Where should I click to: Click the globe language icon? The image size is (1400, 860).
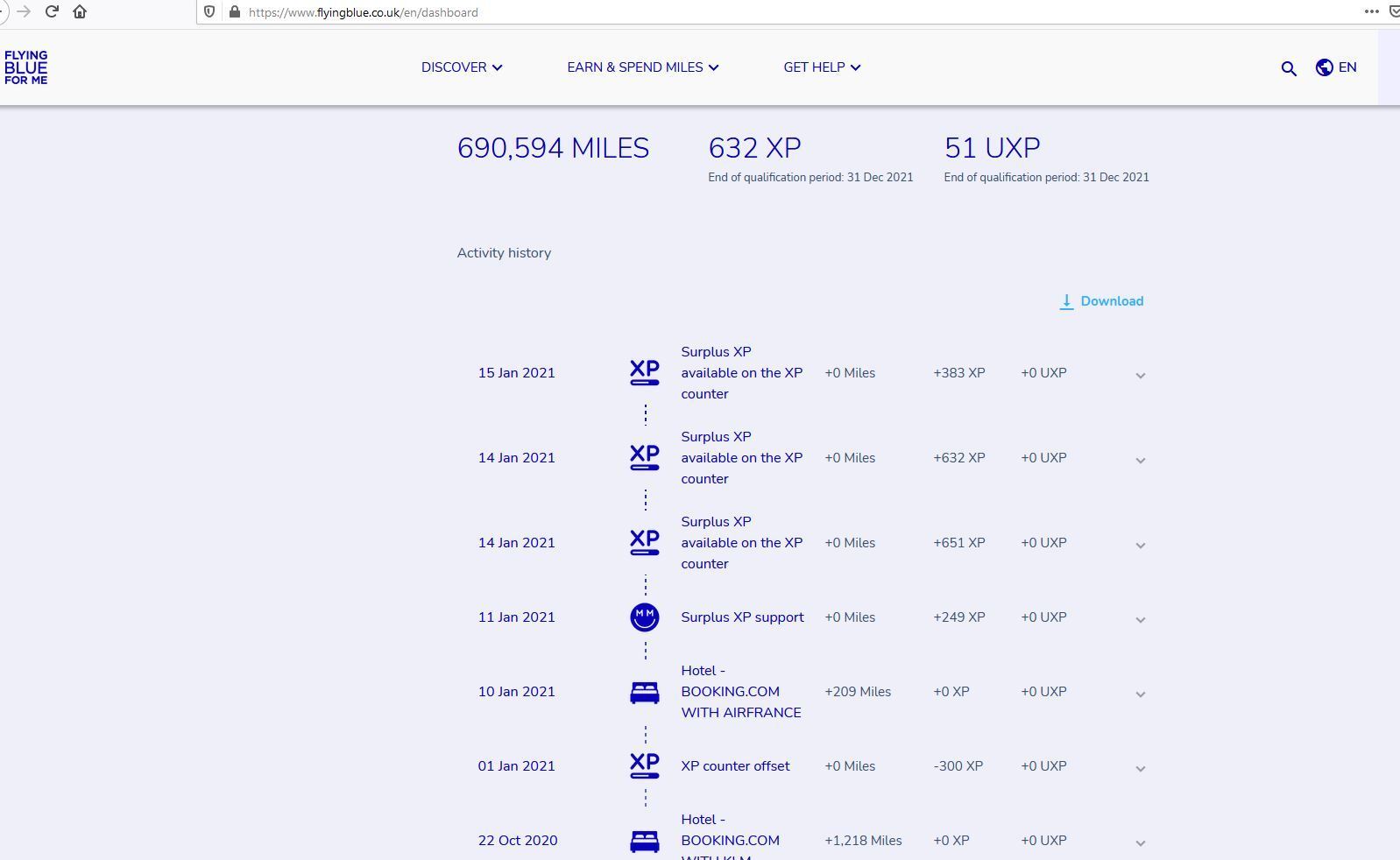(1324, 67)
